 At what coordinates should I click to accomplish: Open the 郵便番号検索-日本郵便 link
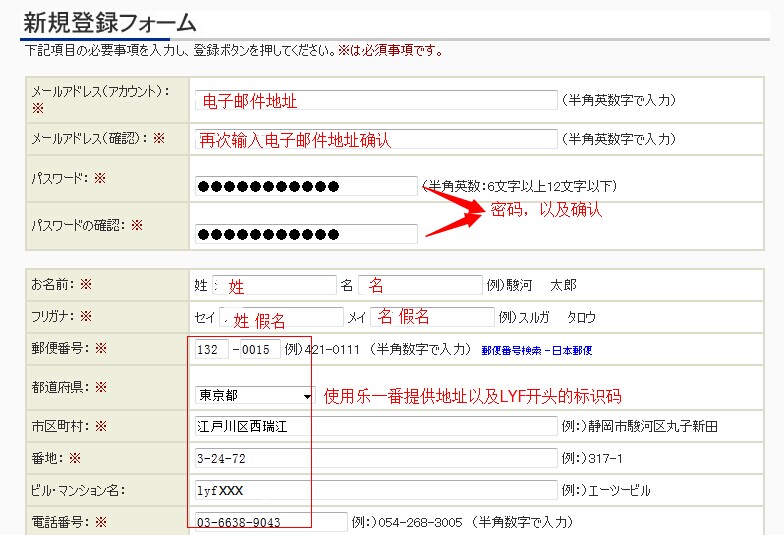point(537,351)
